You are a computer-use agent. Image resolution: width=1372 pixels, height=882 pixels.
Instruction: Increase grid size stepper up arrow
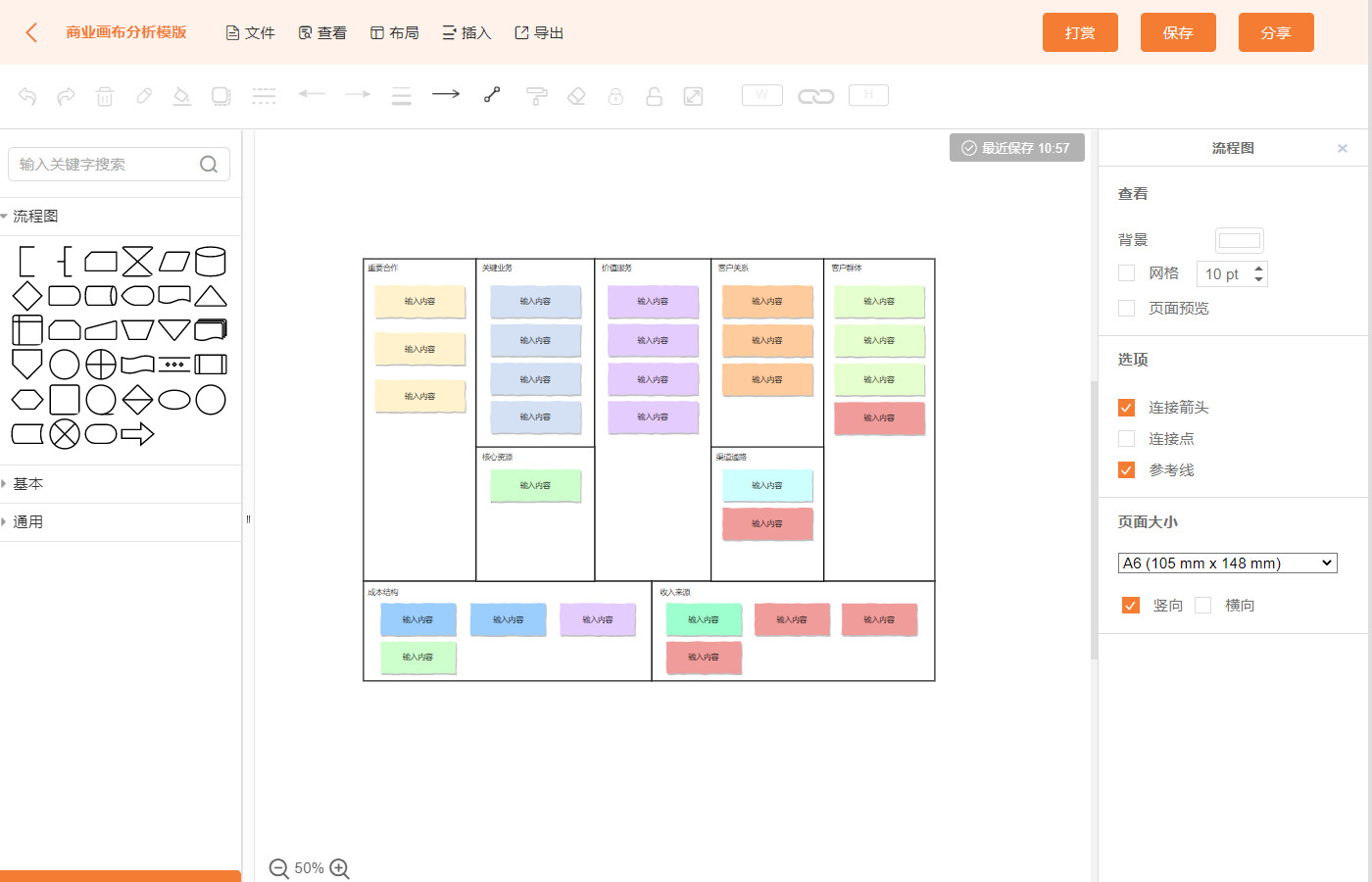1259,268
